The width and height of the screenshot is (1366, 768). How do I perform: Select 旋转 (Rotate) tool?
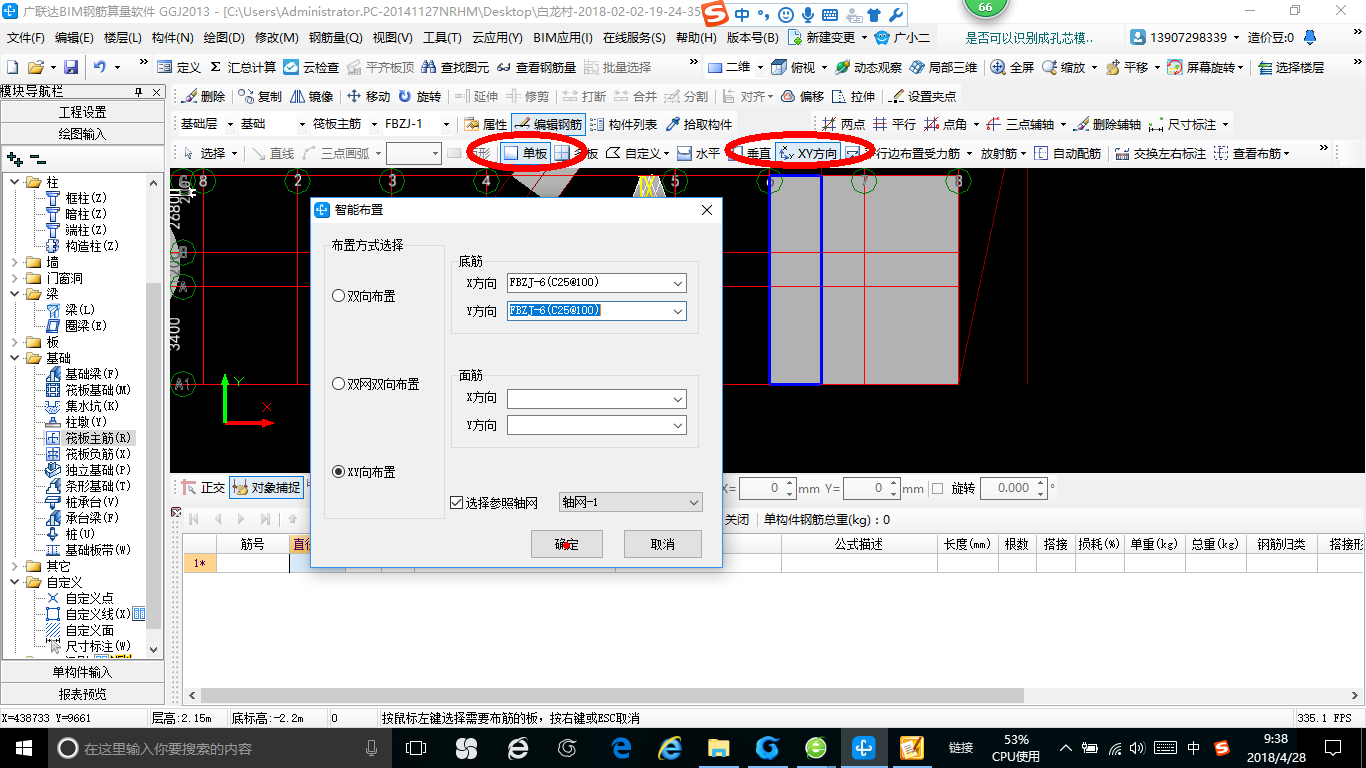coord(419,96)
